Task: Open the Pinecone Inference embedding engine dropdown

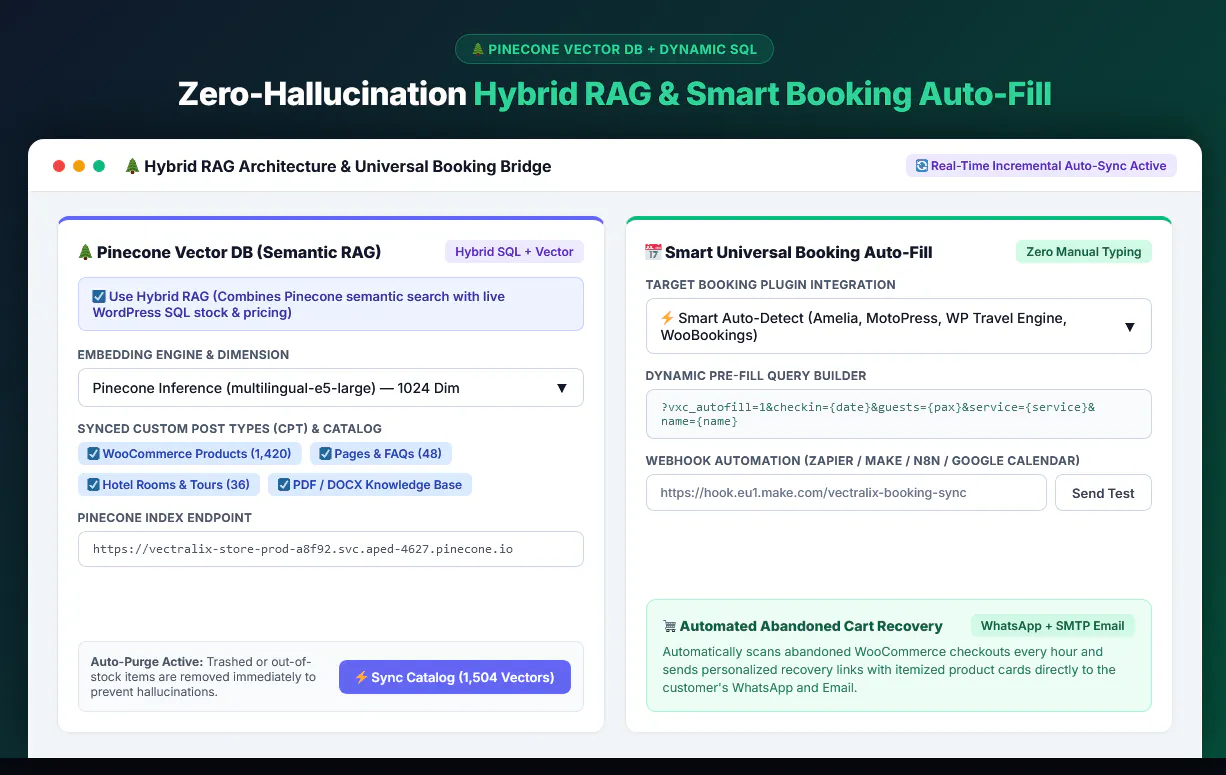Action: coord(331,388)
